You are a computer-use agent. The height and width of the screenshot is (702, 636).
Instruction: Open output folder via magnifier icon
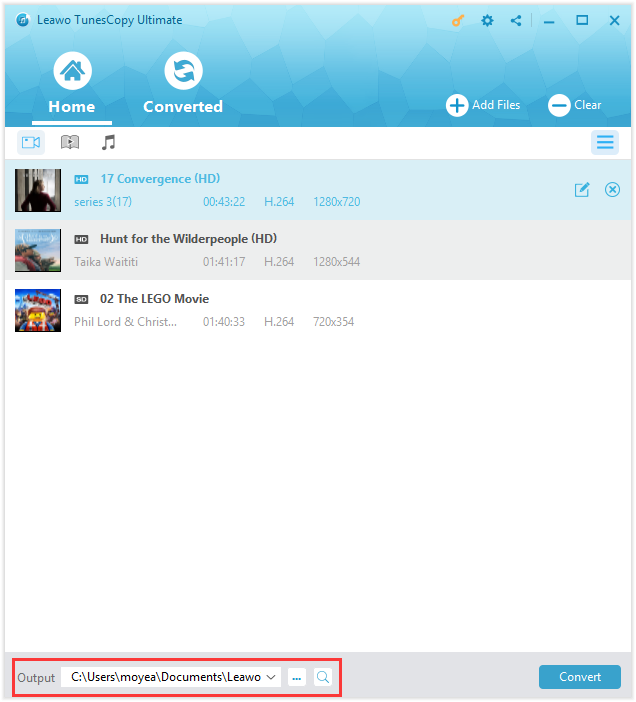tap(323, 677)
